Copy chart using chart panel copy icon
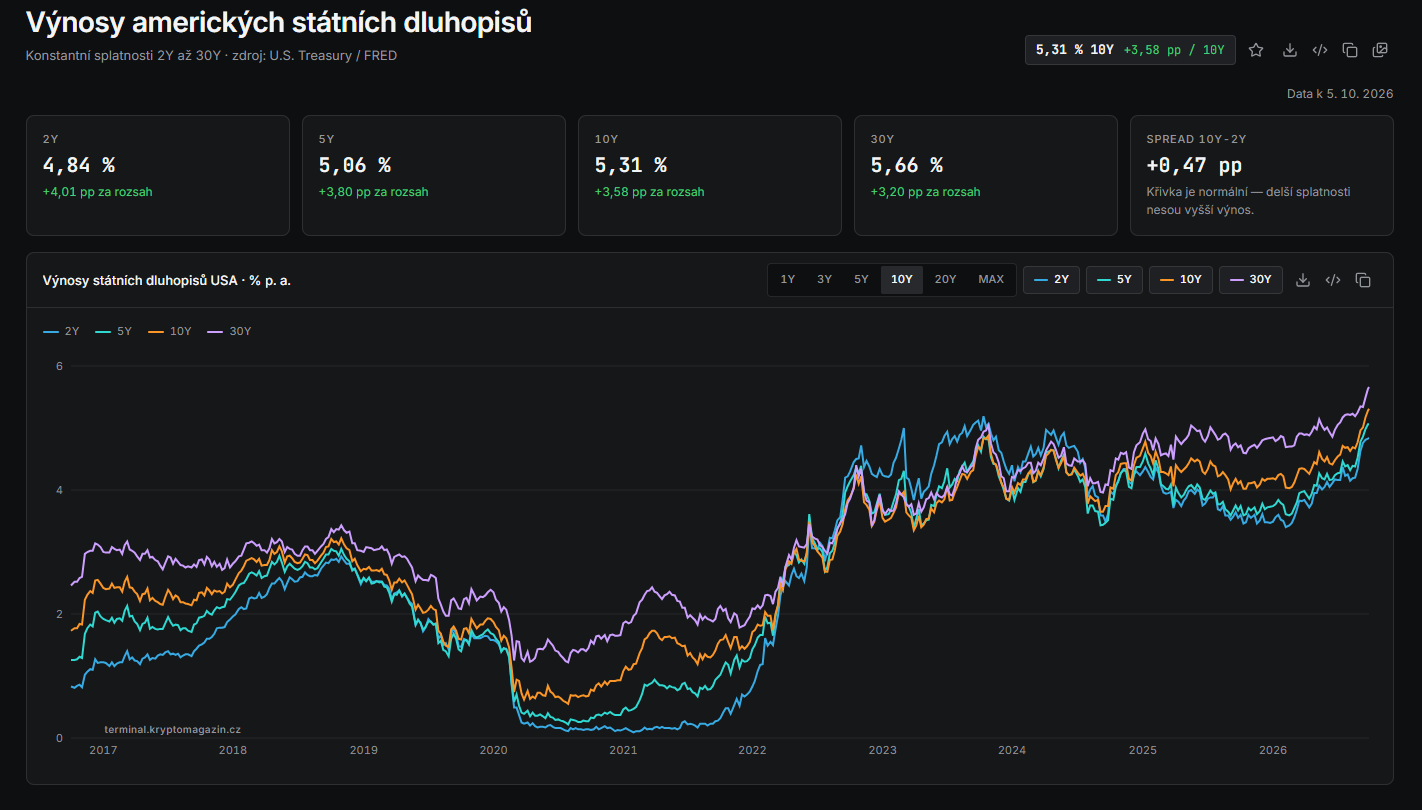 1363,280
